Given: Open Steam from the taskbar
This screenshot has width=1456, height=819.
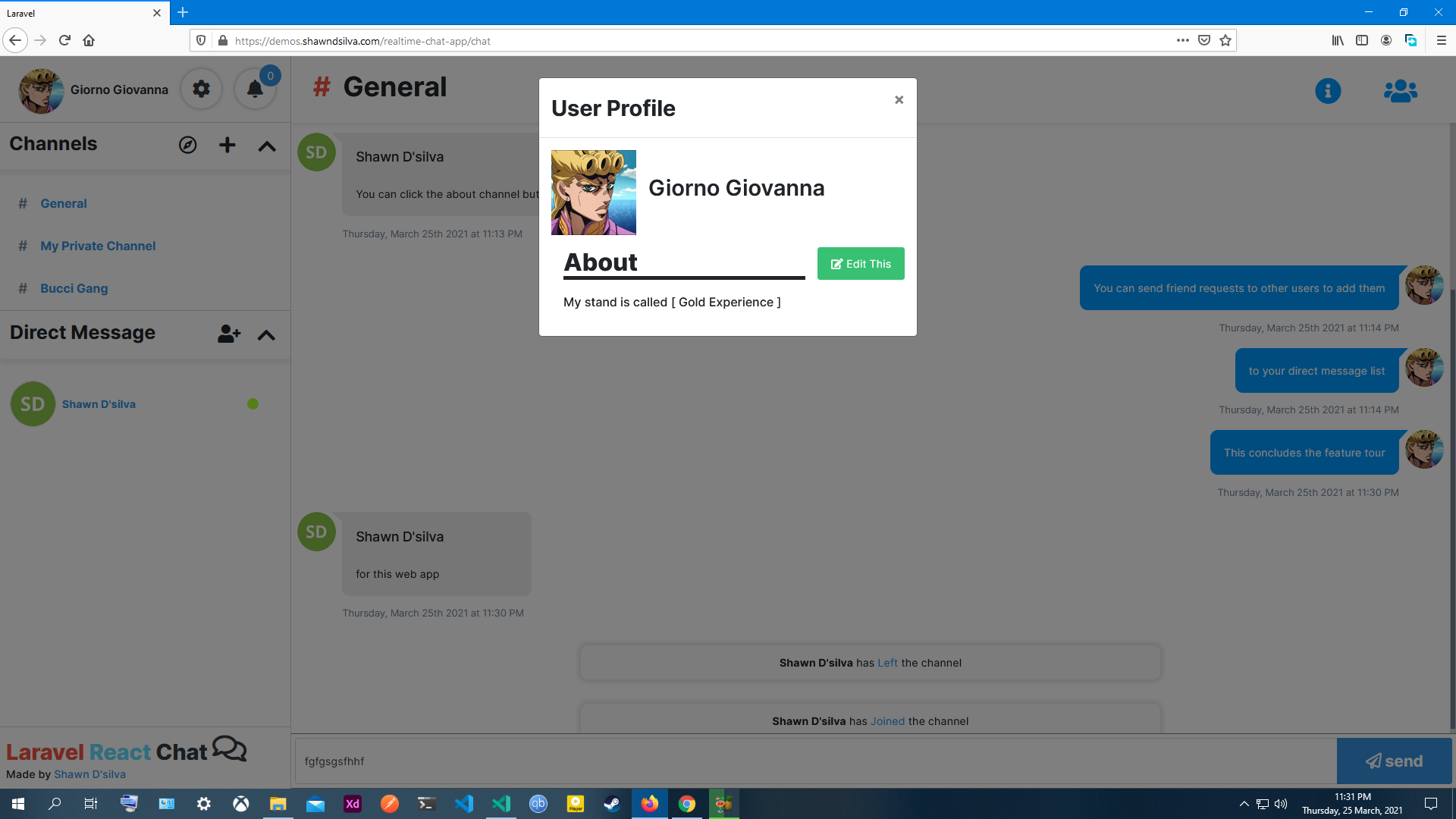Looking at the screenshot, I should (612, 804).
